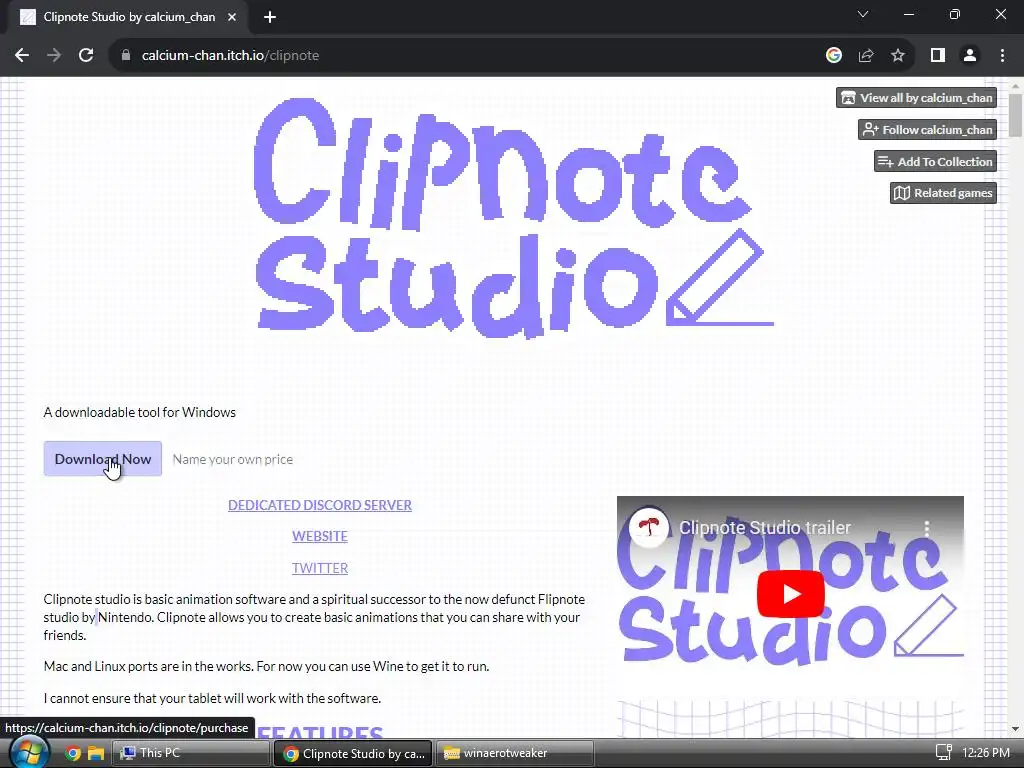
Task: Expand the tab search chevron
Action: pos(863,14)
